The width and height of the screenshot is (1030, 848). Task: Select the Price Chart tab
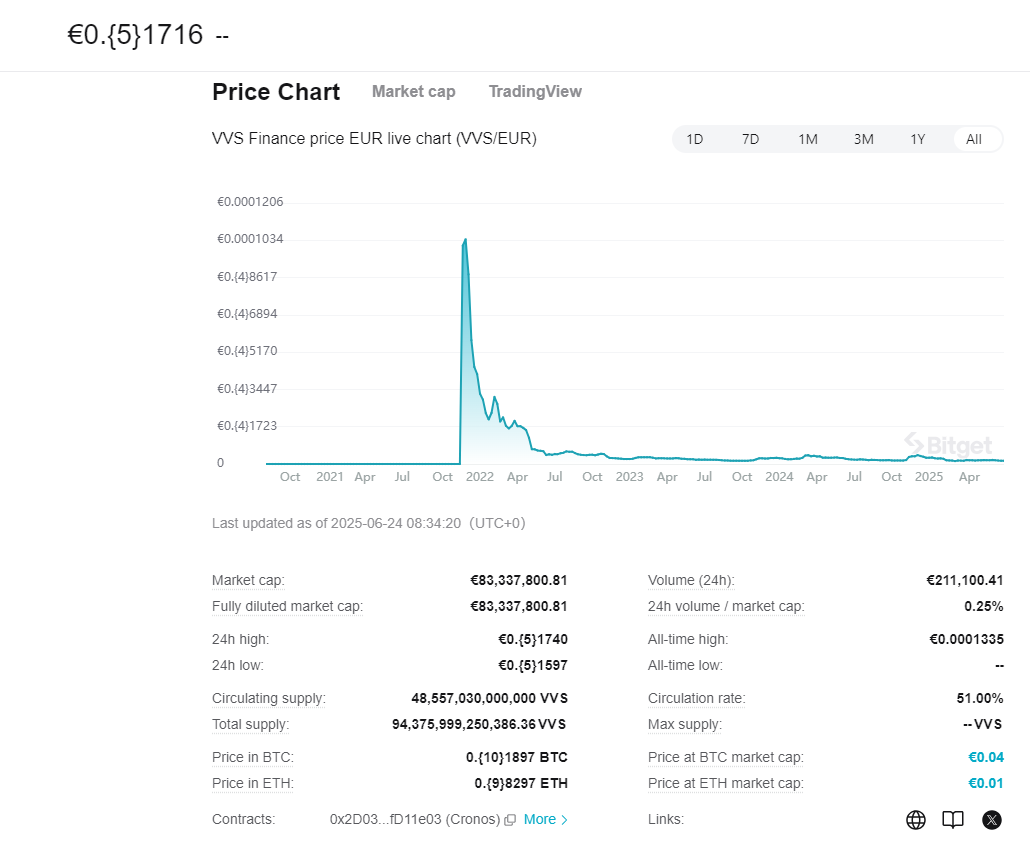[x=276, y=92]
